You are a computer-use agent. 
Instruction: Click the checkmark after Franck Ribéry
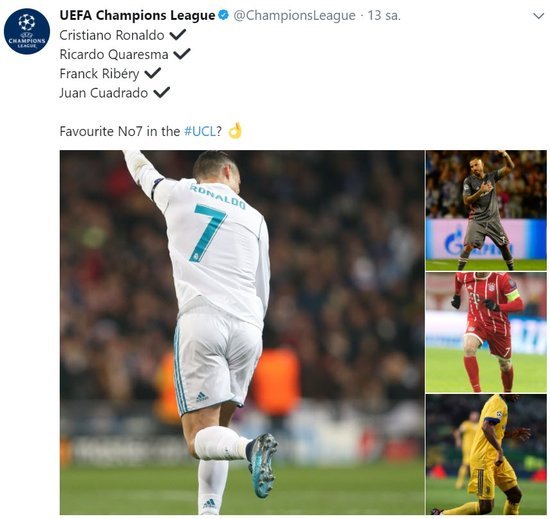pos(153,73)
